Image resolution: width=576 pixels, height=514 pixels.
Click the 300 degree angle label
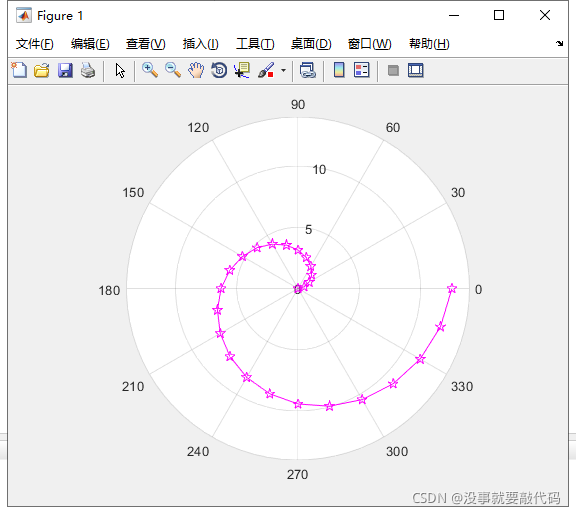click(397, 451)
